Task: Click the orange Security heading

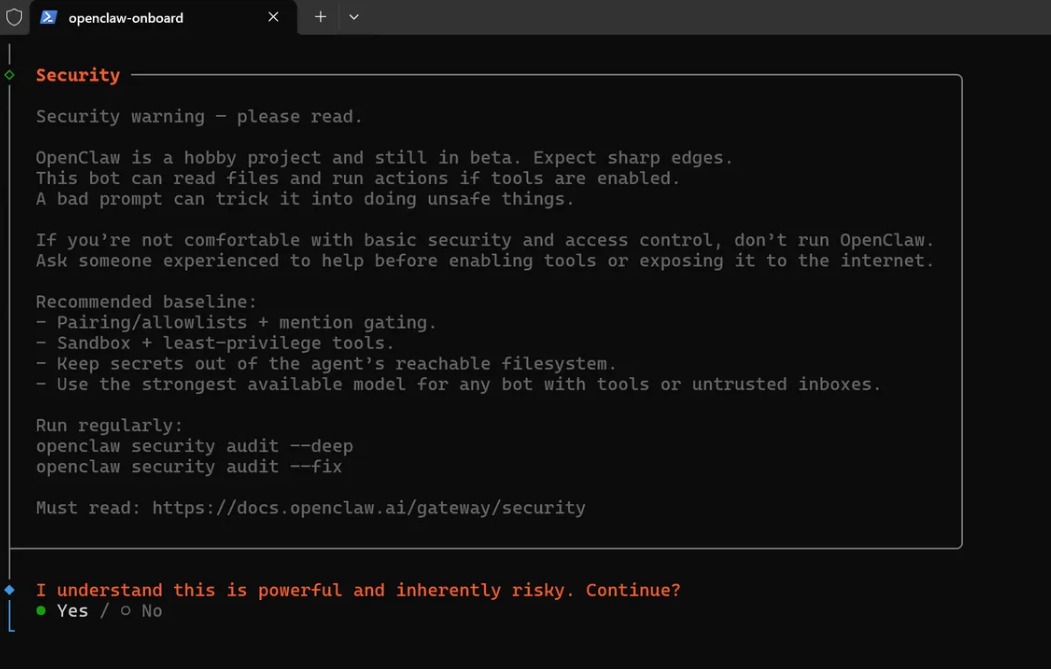Action: 78,75
